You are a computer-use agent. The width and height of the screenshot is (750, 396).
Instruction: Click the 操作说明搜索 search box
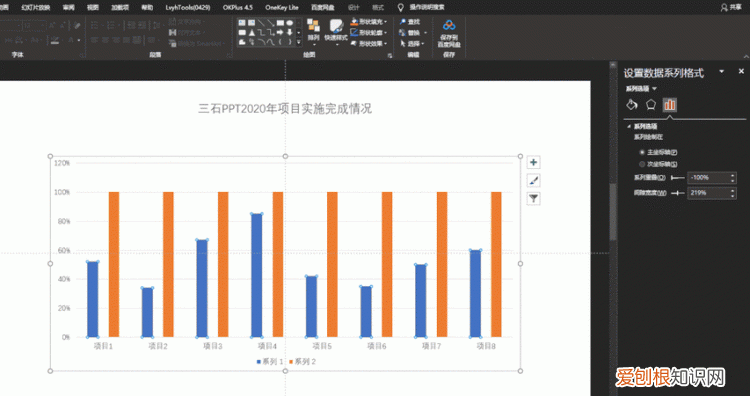[427, 7]
